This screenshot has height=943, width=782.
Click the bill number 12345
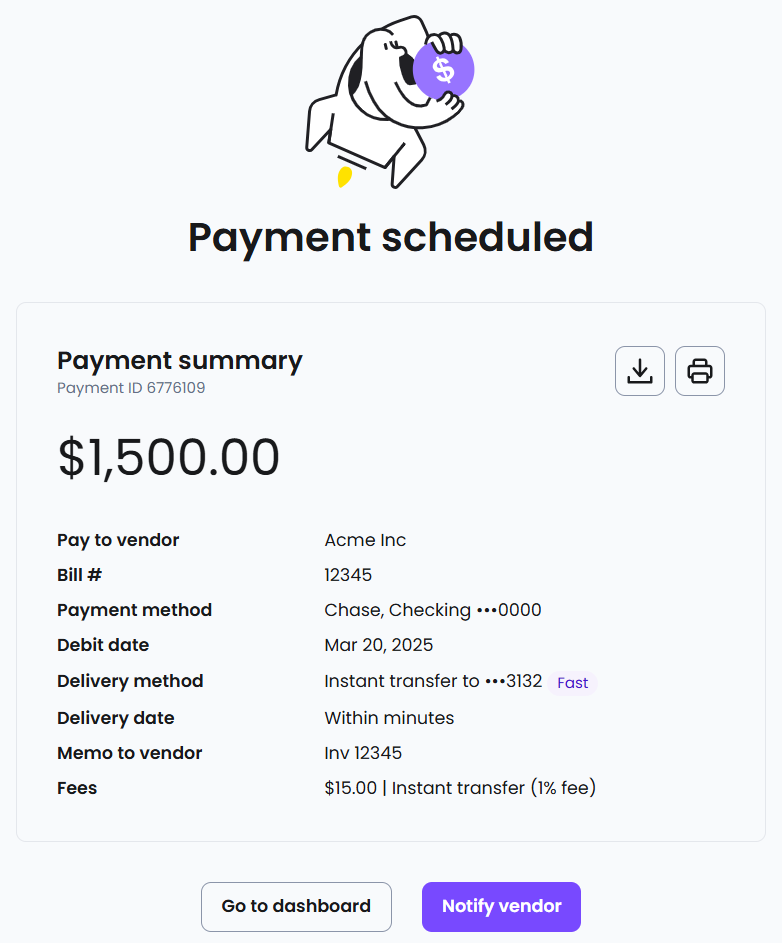coord(348,575)
